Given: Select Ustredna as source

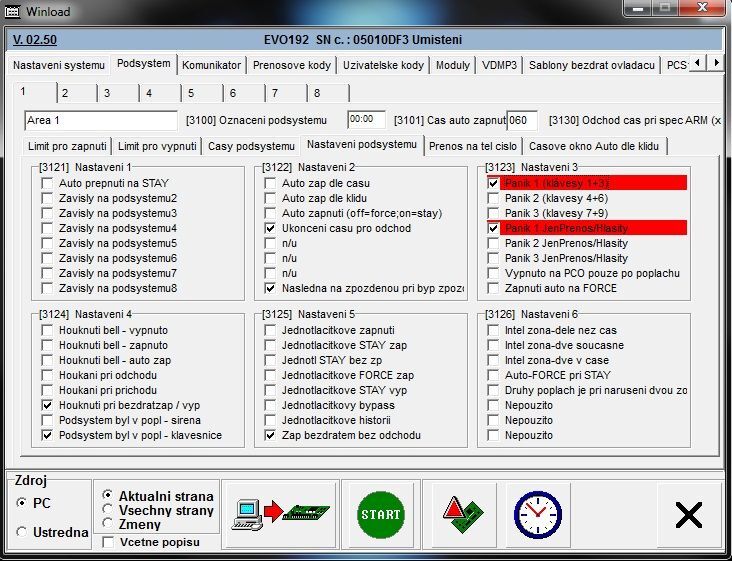Looking at the screenshot, I should [22, 532].
